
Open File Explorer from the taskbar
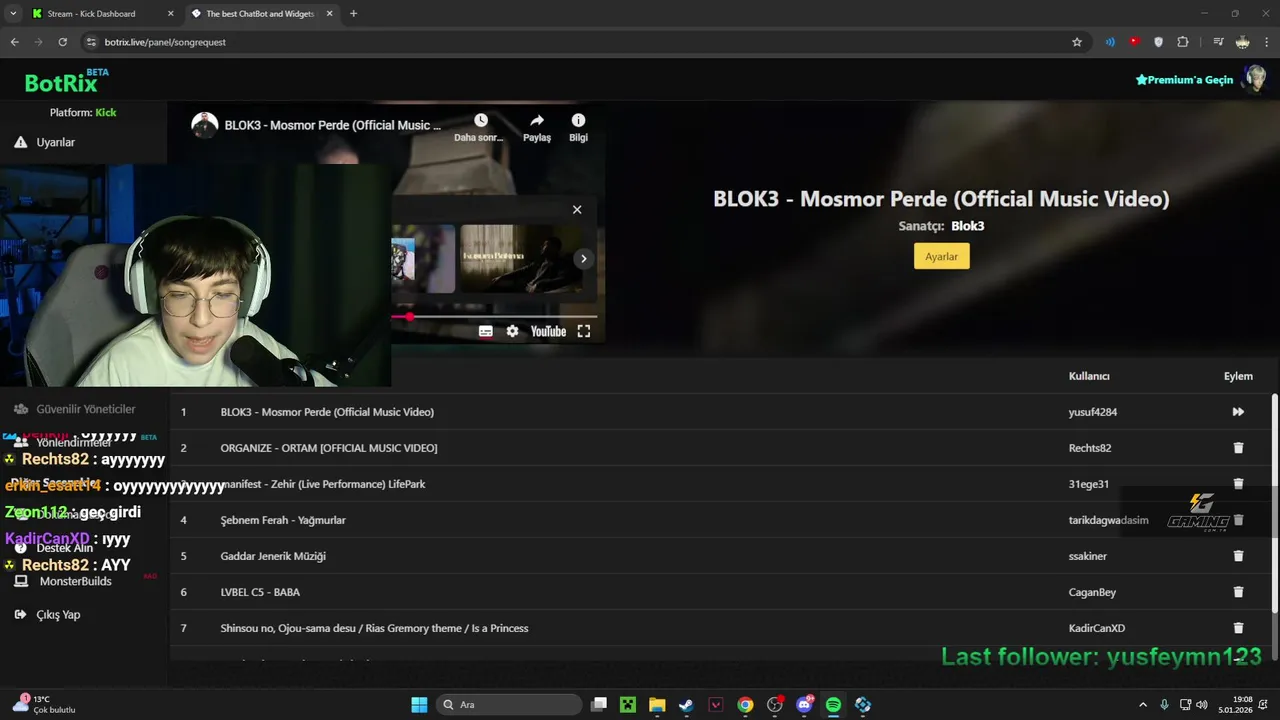point(657,705)
